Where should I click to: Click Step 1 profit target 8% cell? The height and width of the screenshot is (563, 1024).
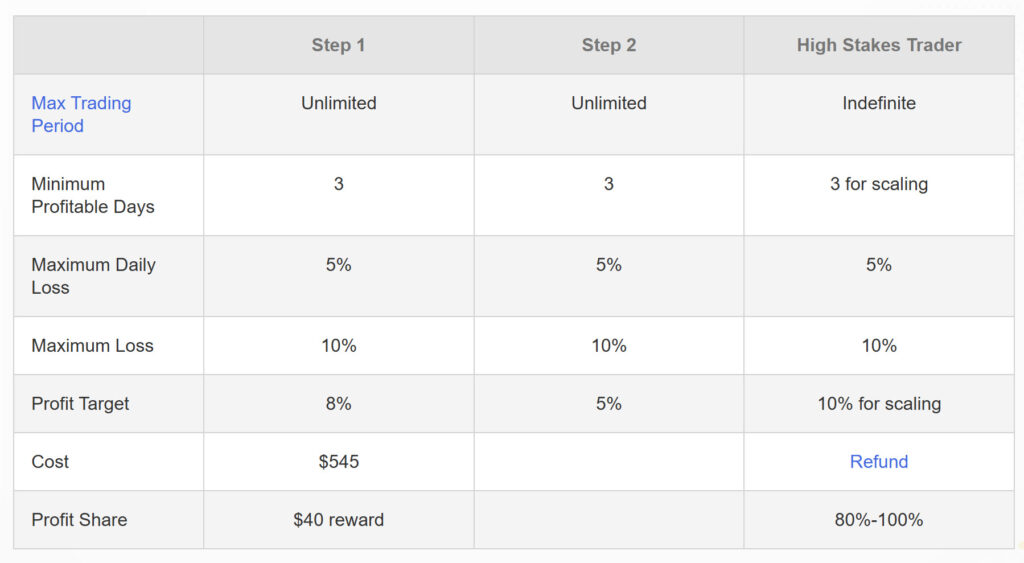click(x=338, y=404)
